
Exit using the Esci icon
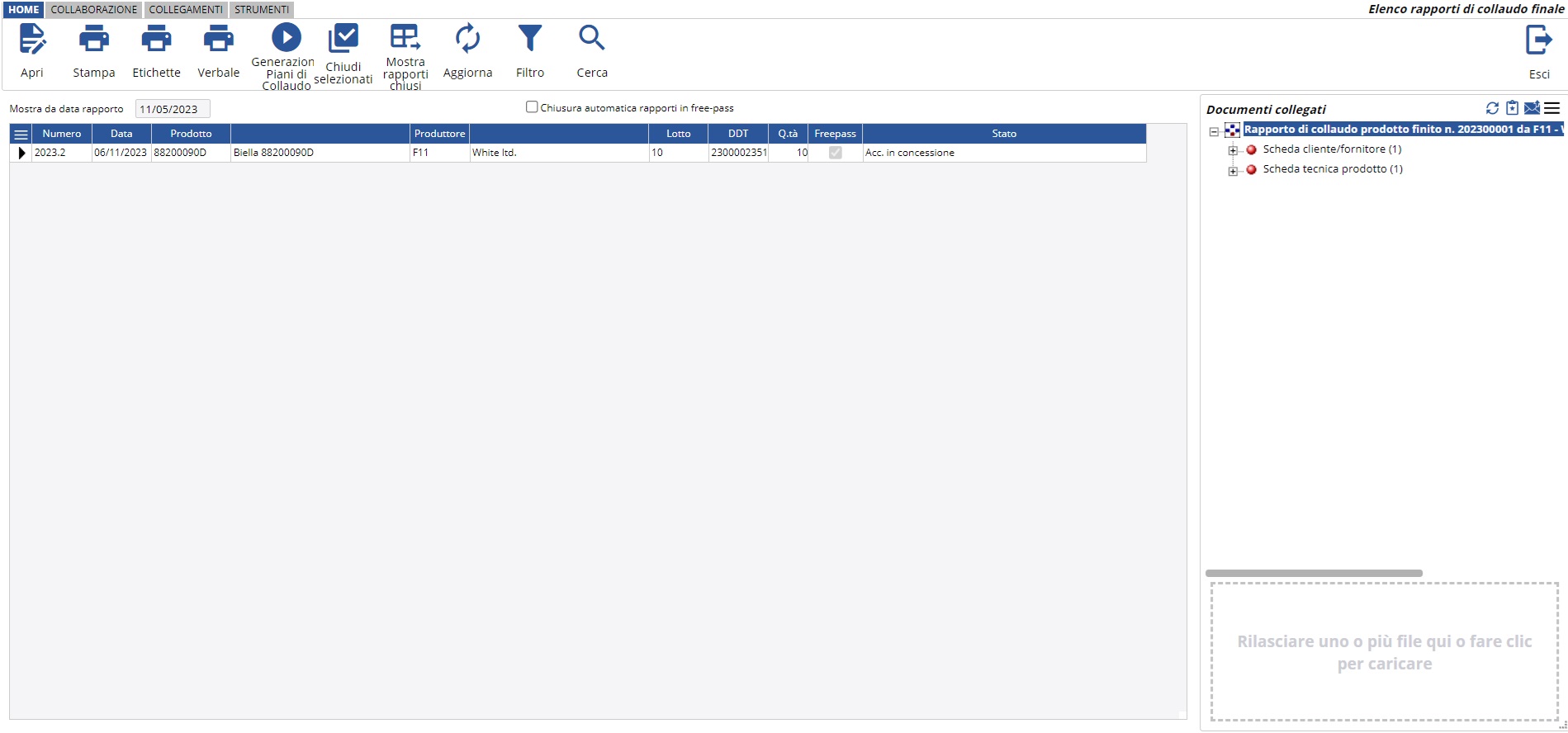(x=1538, y=40)
